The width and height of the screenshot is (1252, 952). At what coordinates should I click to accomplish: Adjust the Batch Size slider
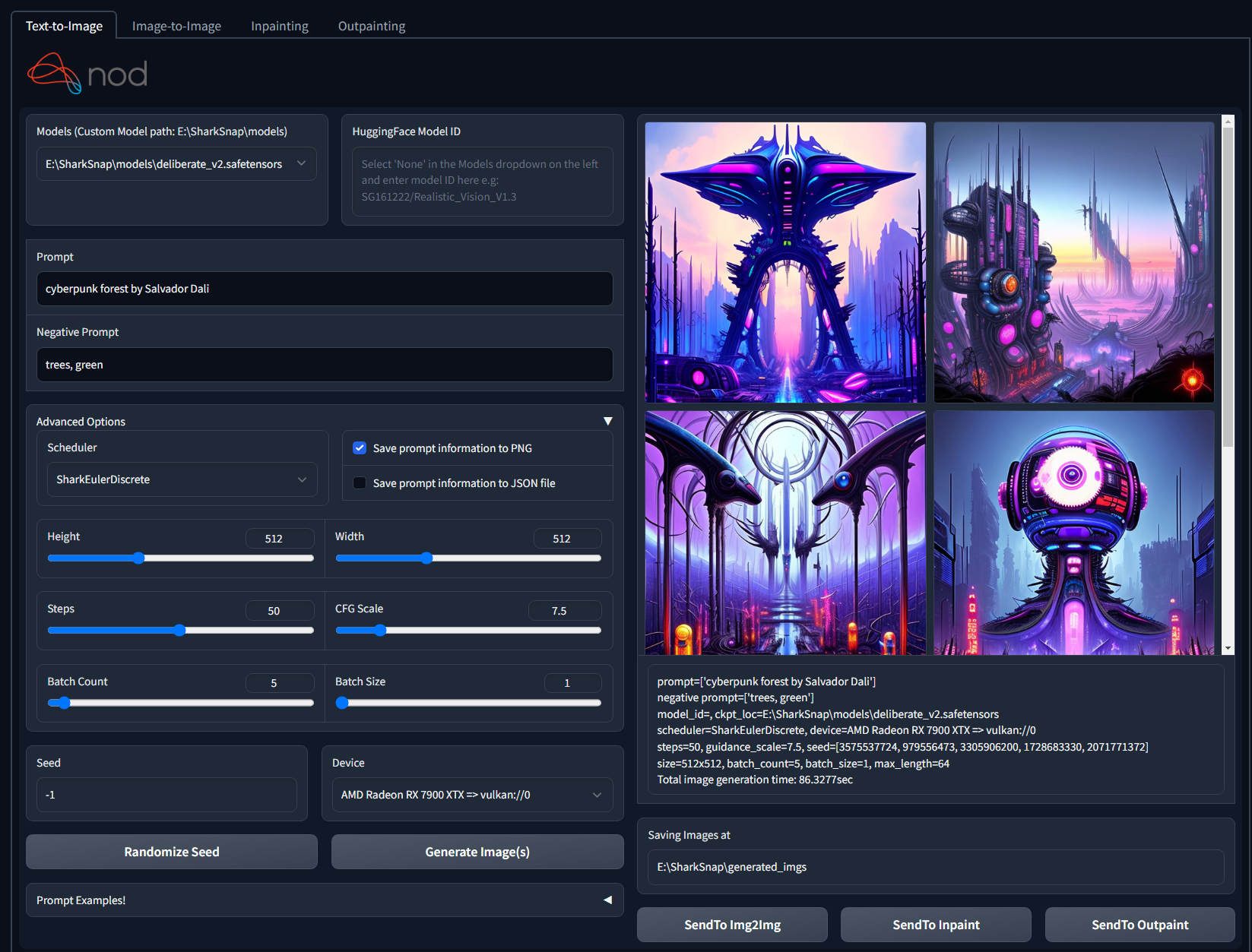[468, 703]
